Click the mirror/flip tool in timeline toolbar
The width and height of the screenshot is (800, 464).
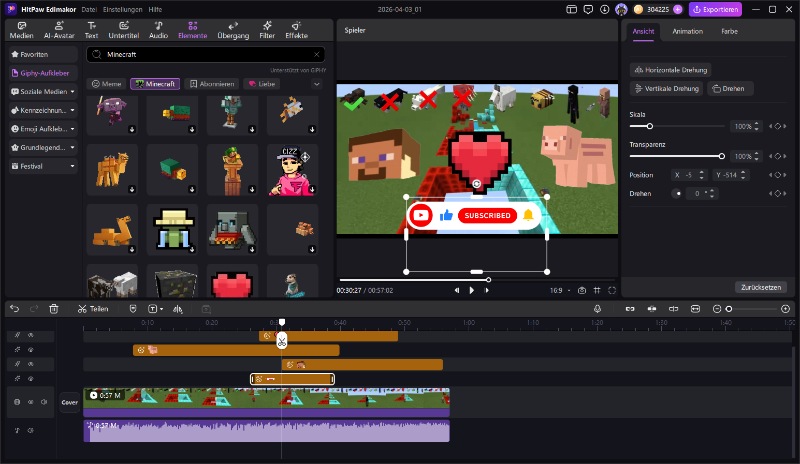[178, 309]
